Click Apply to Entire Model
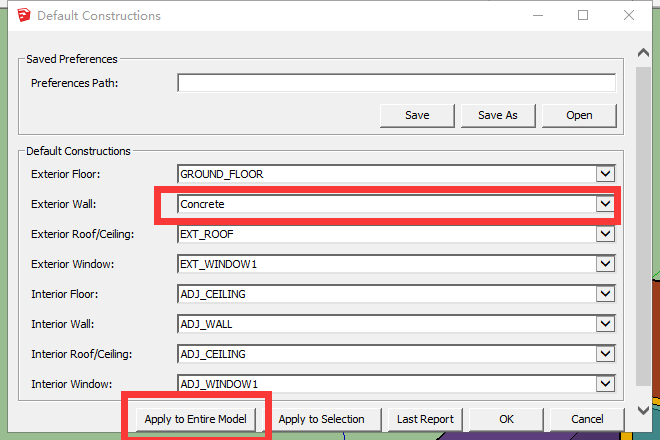Image resolution: width=660 pixels, height=440 pixels. 196,419
